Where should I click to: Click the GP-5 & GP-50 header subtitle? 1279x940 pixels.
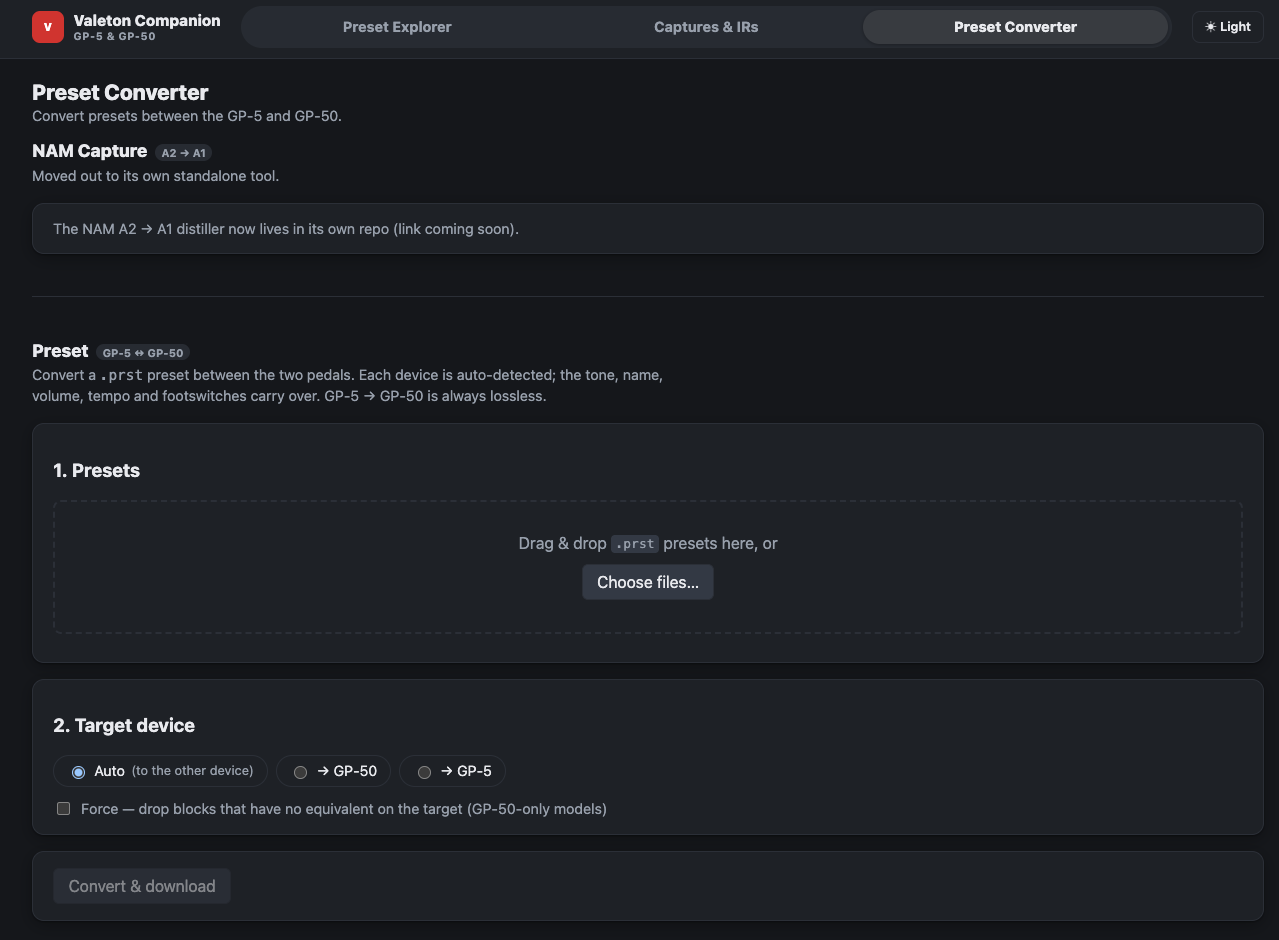(114, 37)
